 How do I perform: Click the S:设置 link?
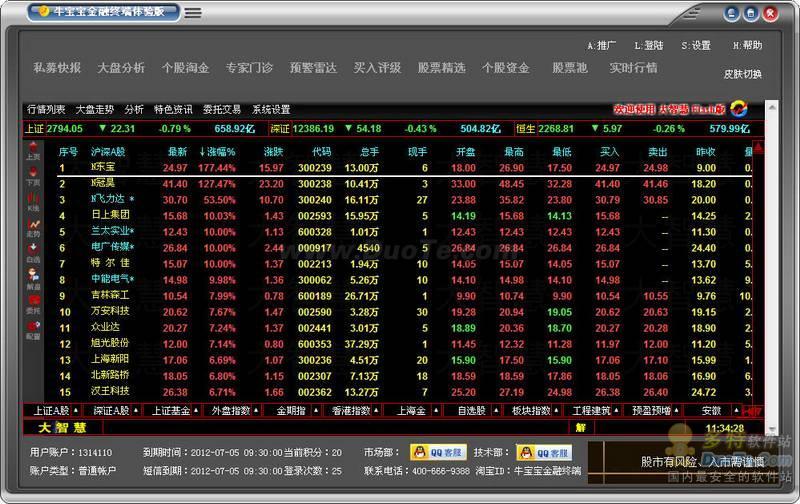tap(696, 45)
